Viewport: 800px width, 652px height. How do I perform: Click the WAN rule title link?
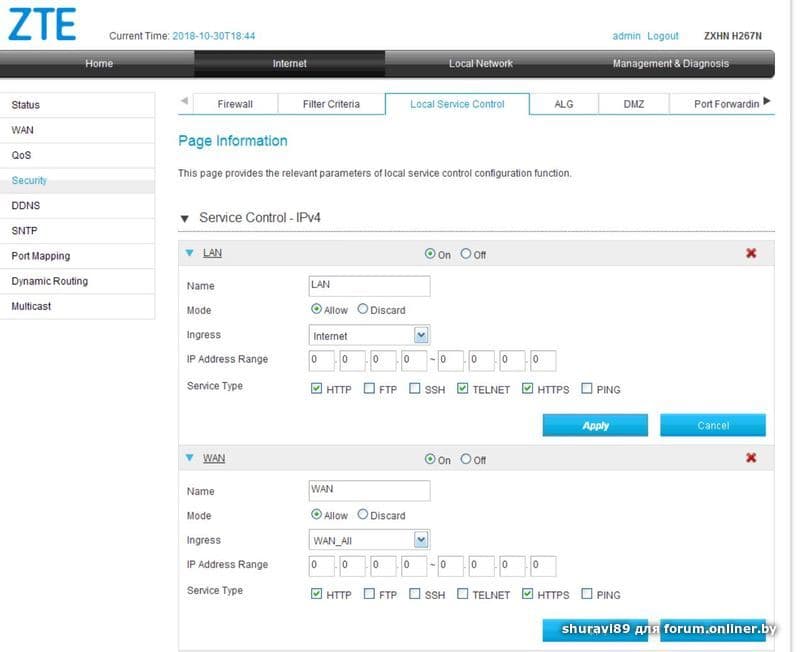pos(214,458)
